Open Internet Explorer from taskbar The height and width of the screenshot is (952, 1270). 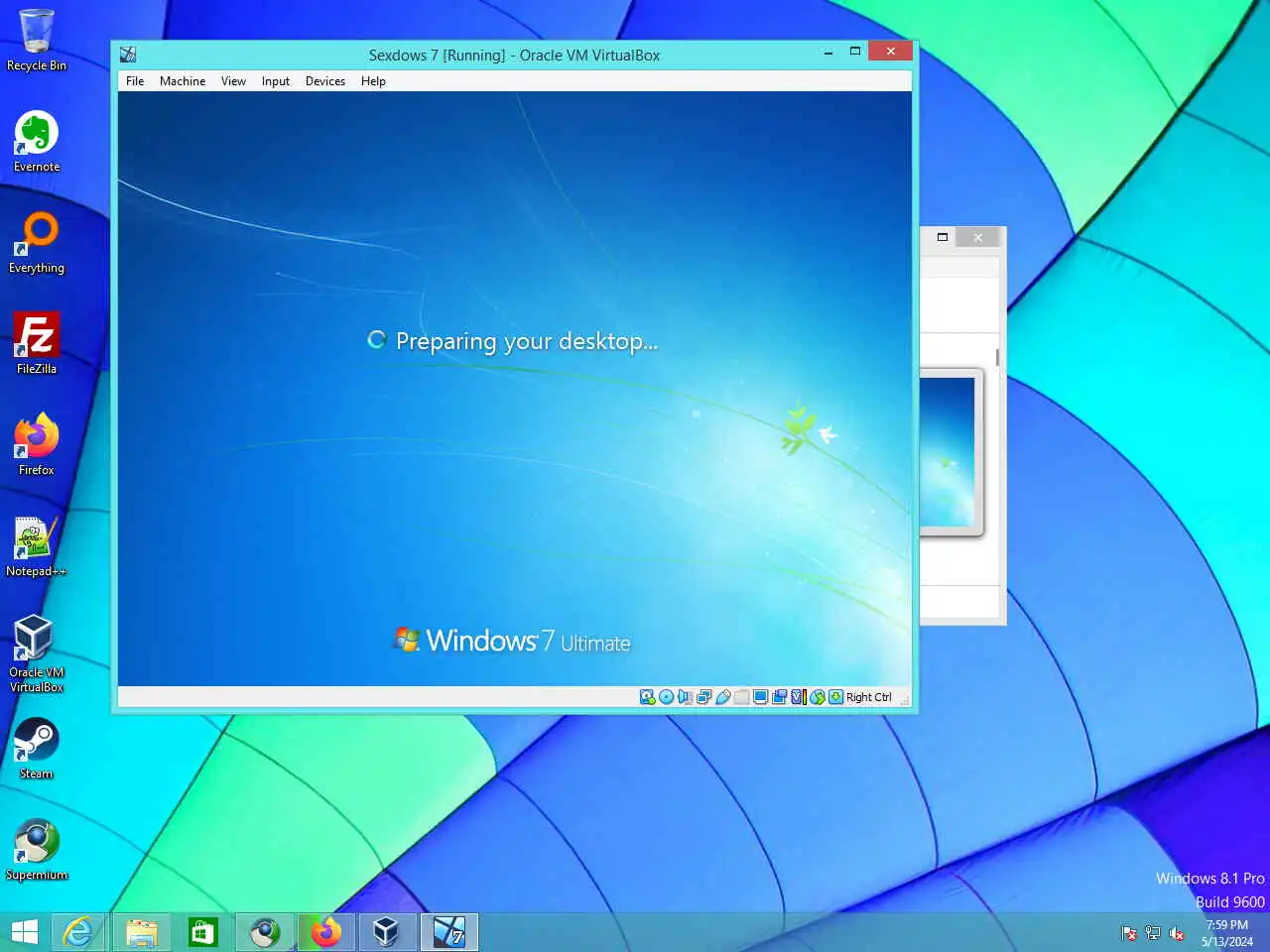pyautogui.click(x=78, y=932)
